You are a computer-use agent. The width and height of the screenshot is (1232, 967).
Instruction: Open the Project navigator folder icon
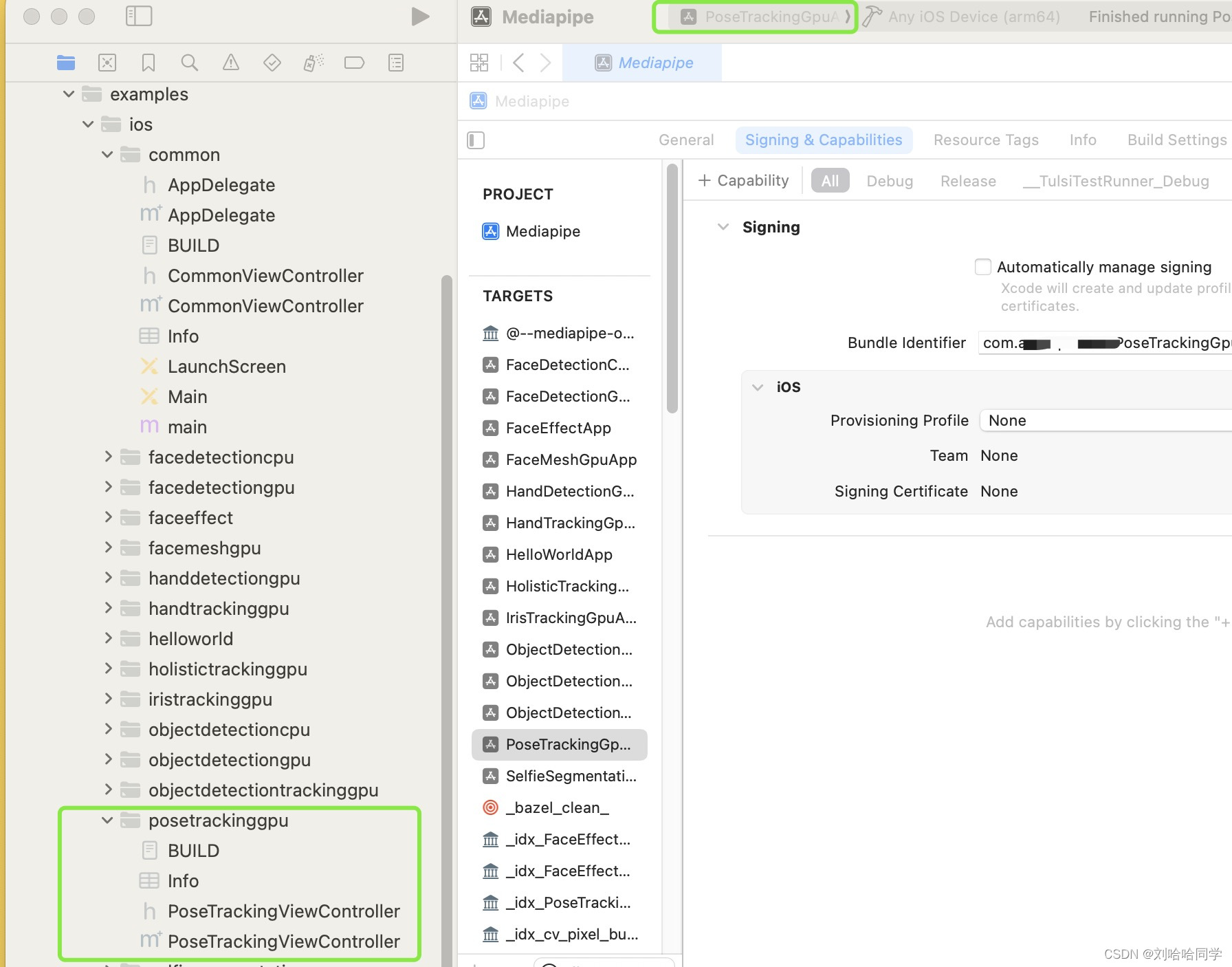66,63
